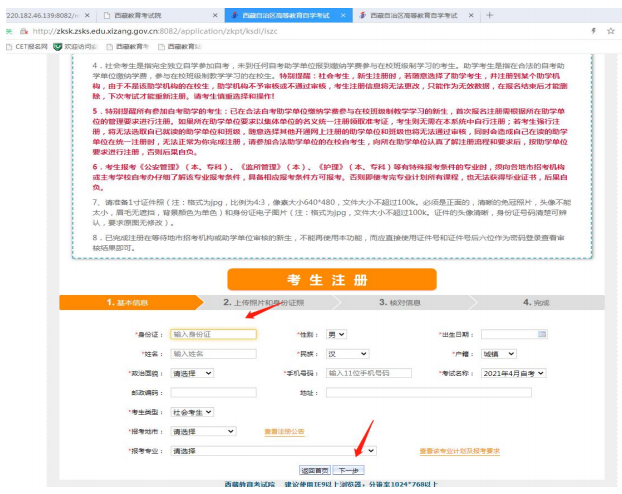The width and height of the screenshot is (622, 494).
Task: Click the bookmark star icon in address bar
Action: 610,32
